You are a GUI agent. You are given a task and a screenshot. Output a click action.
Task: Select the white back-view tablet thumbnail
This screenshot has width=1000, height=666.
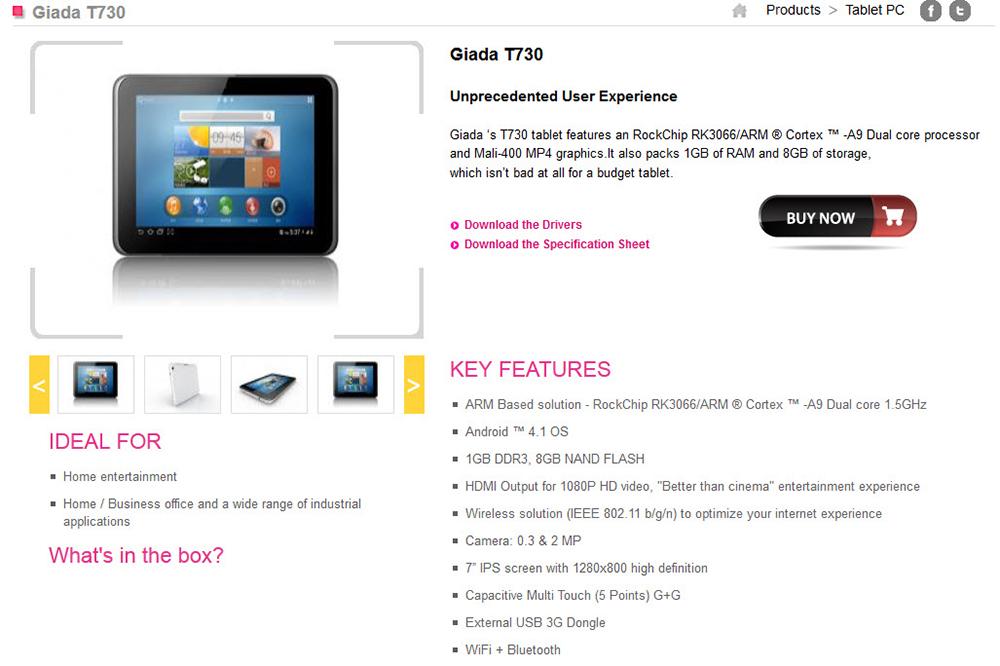[182, 385]
